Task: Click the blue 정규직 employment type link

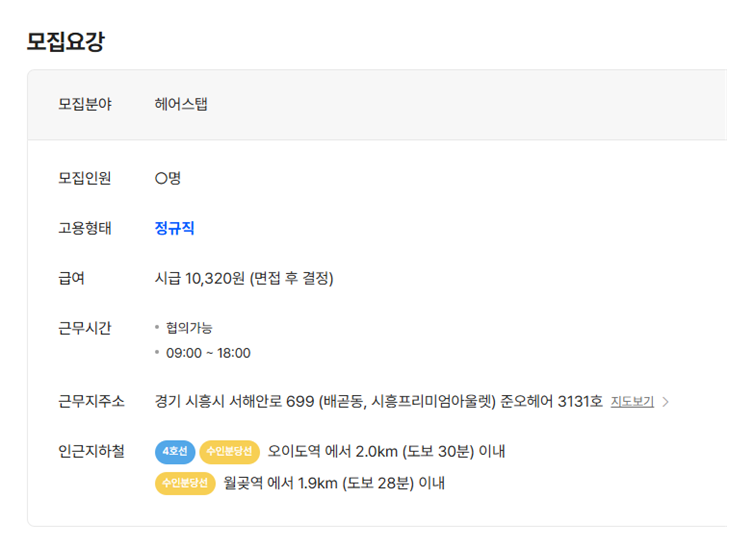Action: tap(174, 228)
